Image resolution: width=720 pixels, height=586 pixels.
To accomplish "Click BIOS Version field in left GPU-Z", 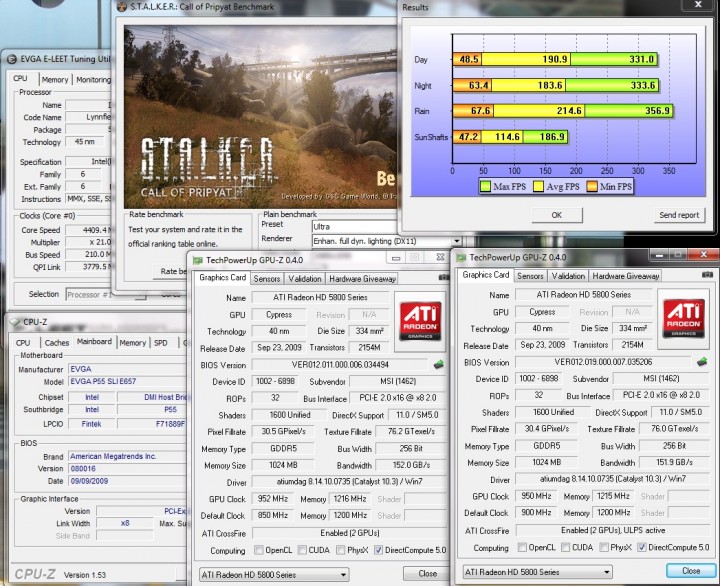I will tap(340, 365).
